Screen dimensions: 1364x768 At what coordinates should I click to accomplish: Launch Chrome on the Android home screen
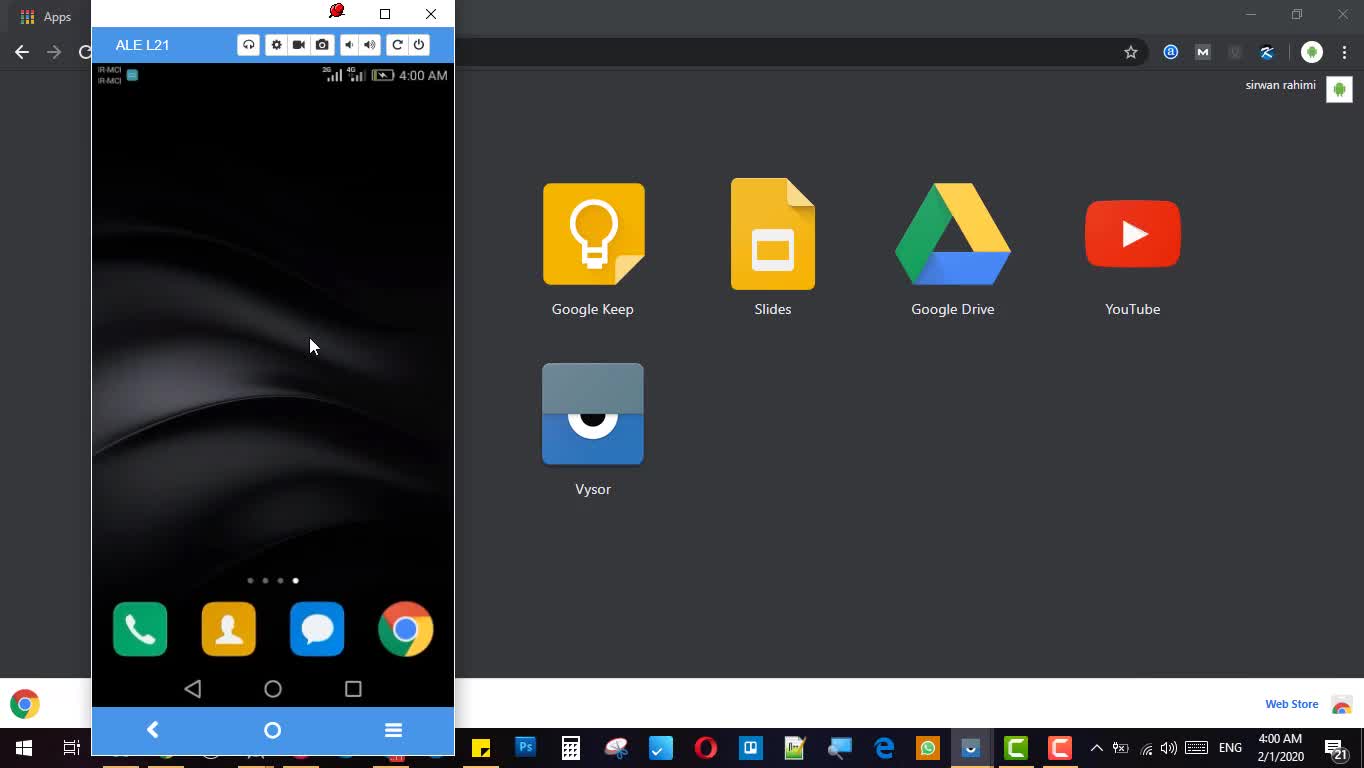point(405,629)
